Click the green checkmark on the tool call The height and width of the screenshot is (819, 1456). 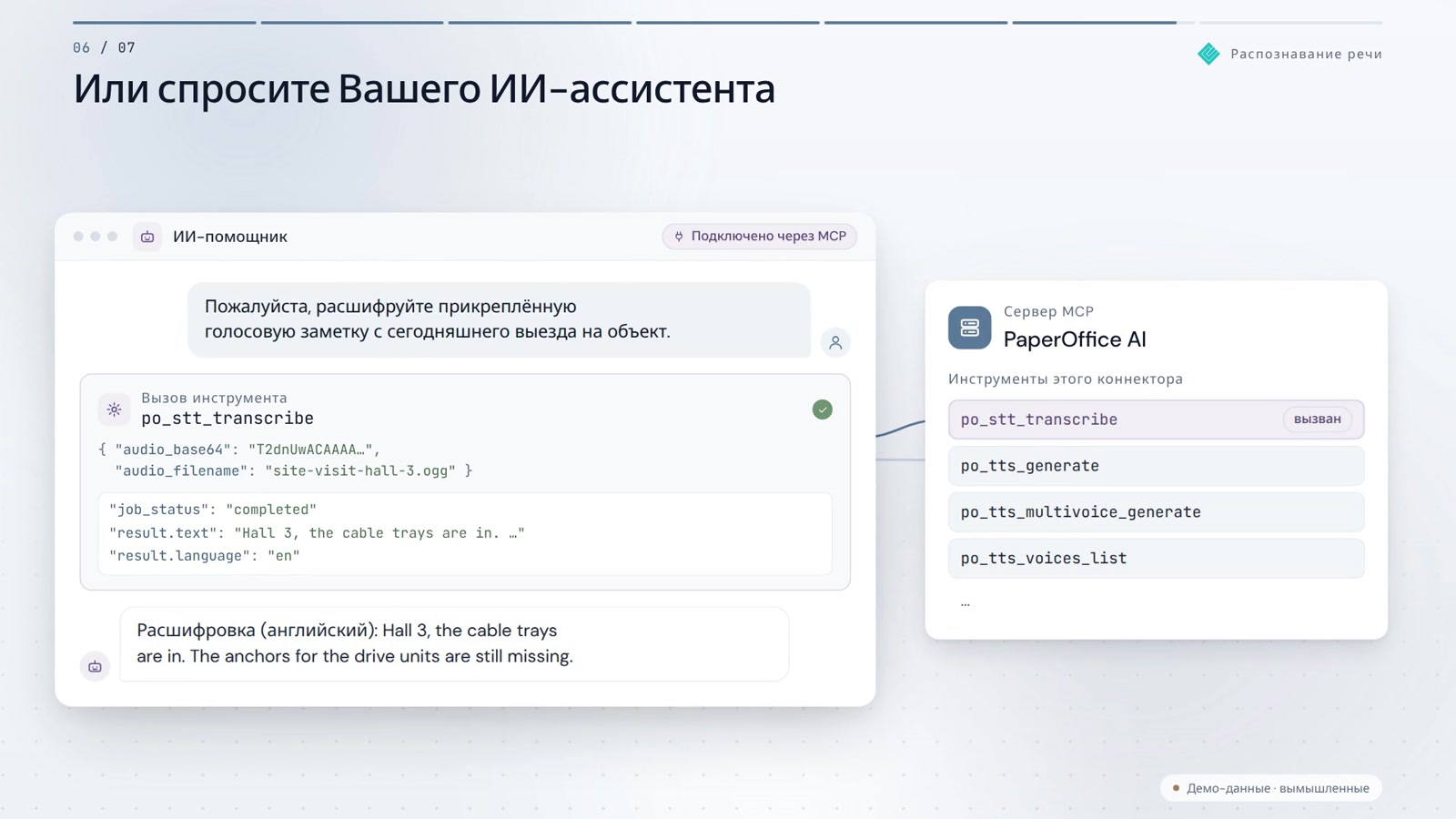(x=823, y=409)
